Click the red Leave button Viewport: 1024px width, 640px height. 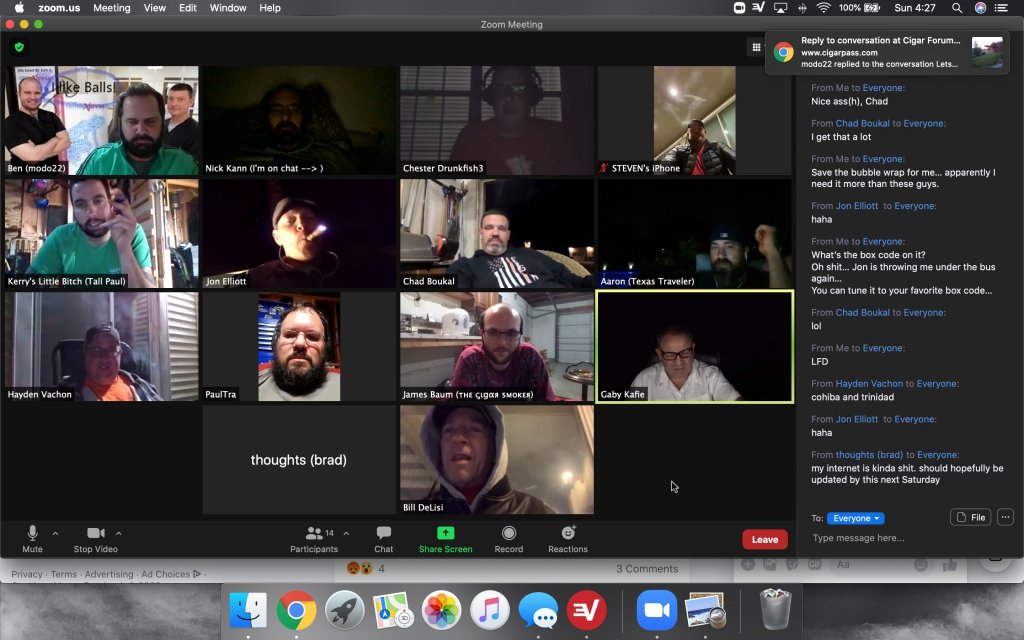(764, 539)
